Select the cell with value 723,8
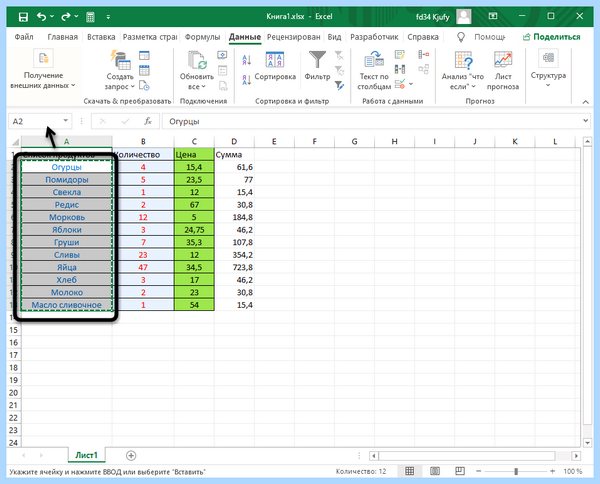Screen dimensions: 600x484 click(x=234, y=267)
